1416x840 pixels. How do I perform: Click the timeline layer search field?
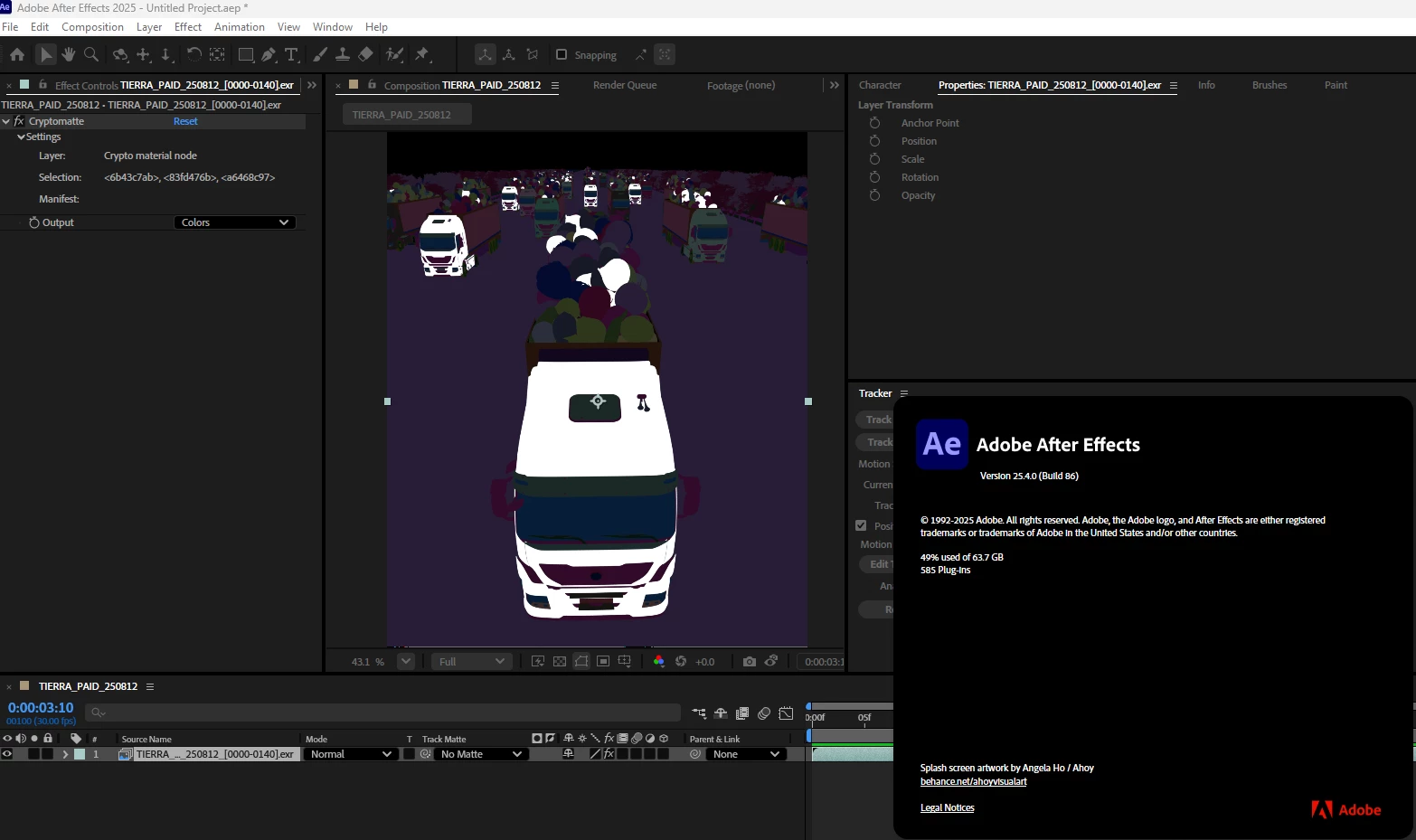click(x=382, y=713)
